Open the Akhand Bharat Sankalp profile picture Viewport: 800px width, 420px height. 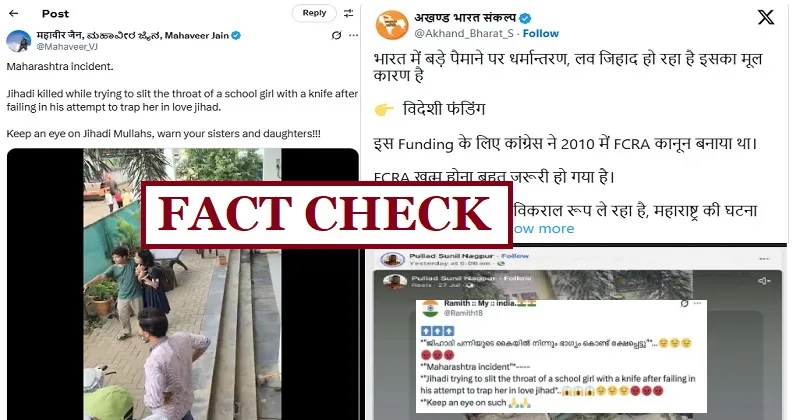click(392, 24)
